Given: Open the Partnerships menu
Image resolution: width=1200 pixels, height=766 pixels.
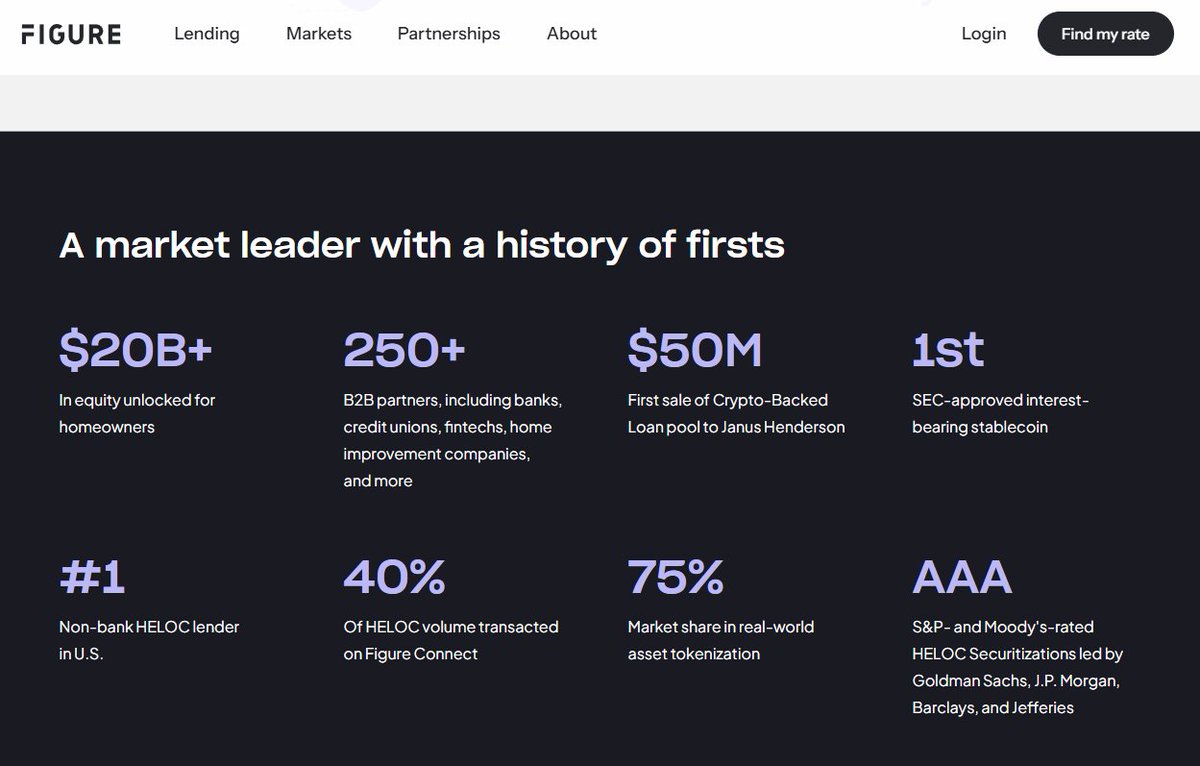Looking at the screenshot, I should (x=449, y=34).
